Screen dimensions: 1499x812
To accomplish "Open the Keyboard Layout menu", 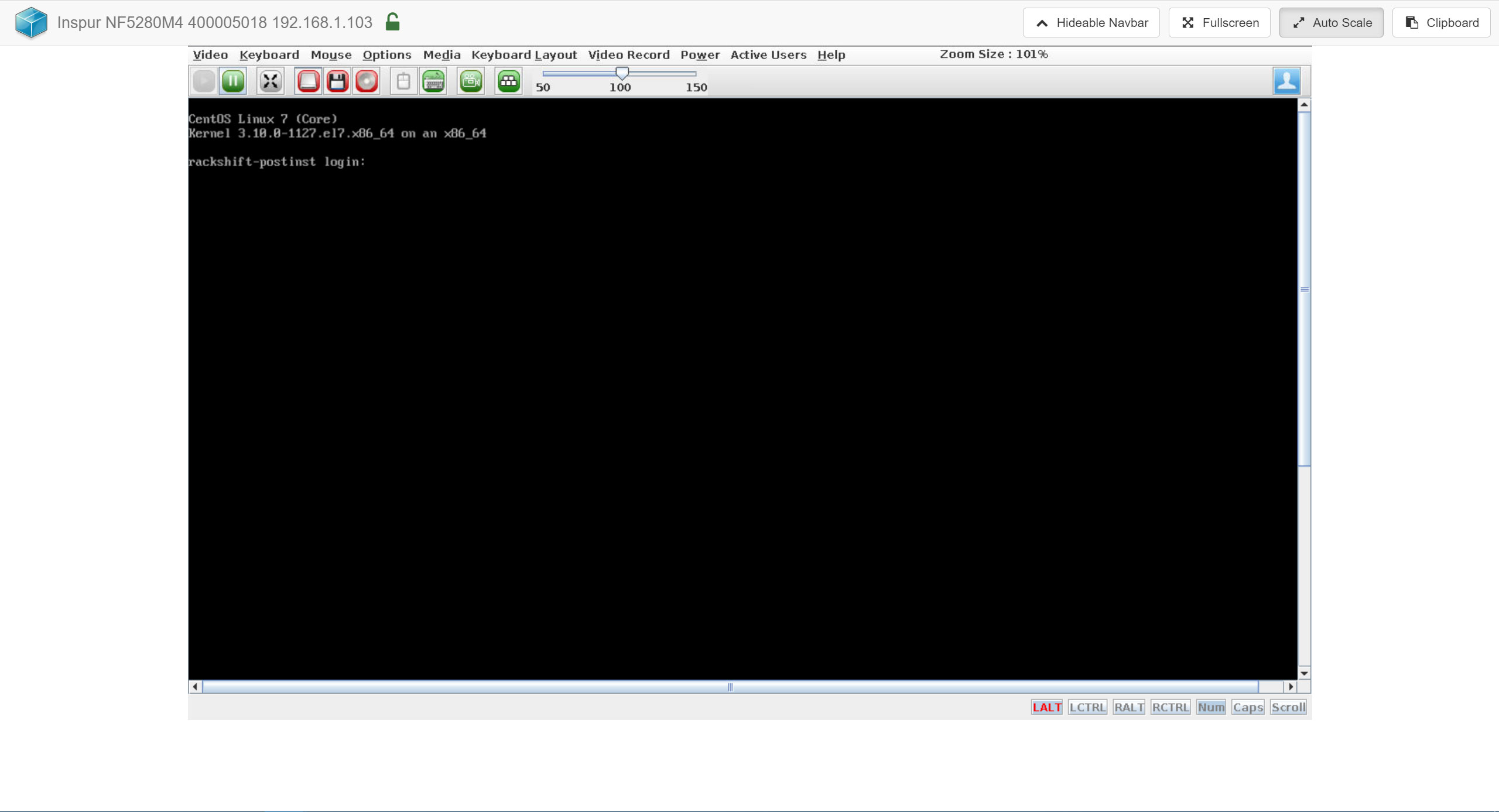I will tap(524, 54).
